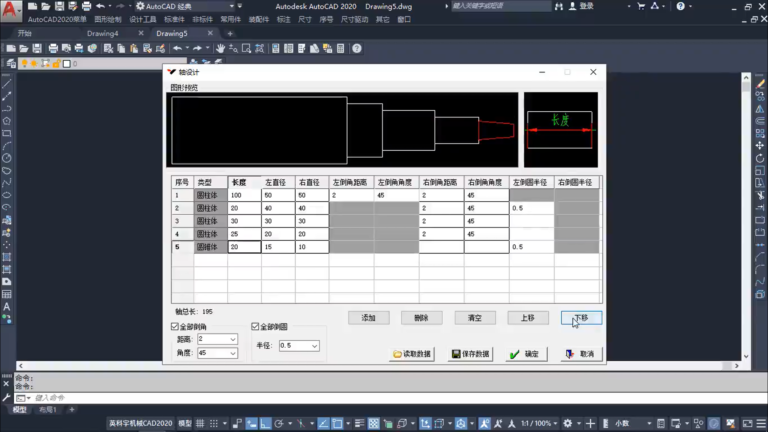Select the Multiline Text A tool
Viewport: 768px width, 432px height.
[x=6, y=307]
